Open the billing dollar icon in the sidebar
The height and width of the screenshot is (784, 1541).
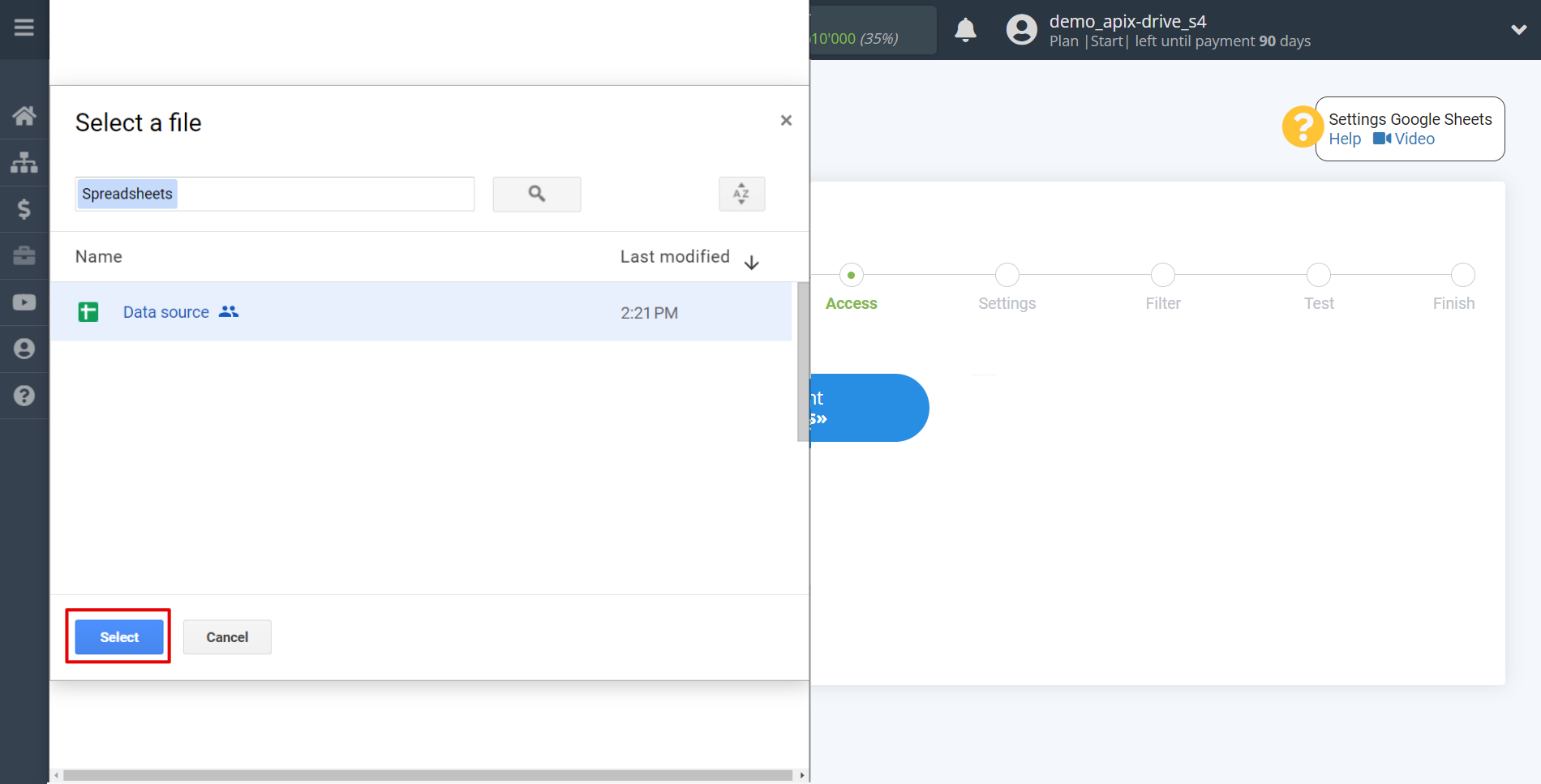pos(24,209)
